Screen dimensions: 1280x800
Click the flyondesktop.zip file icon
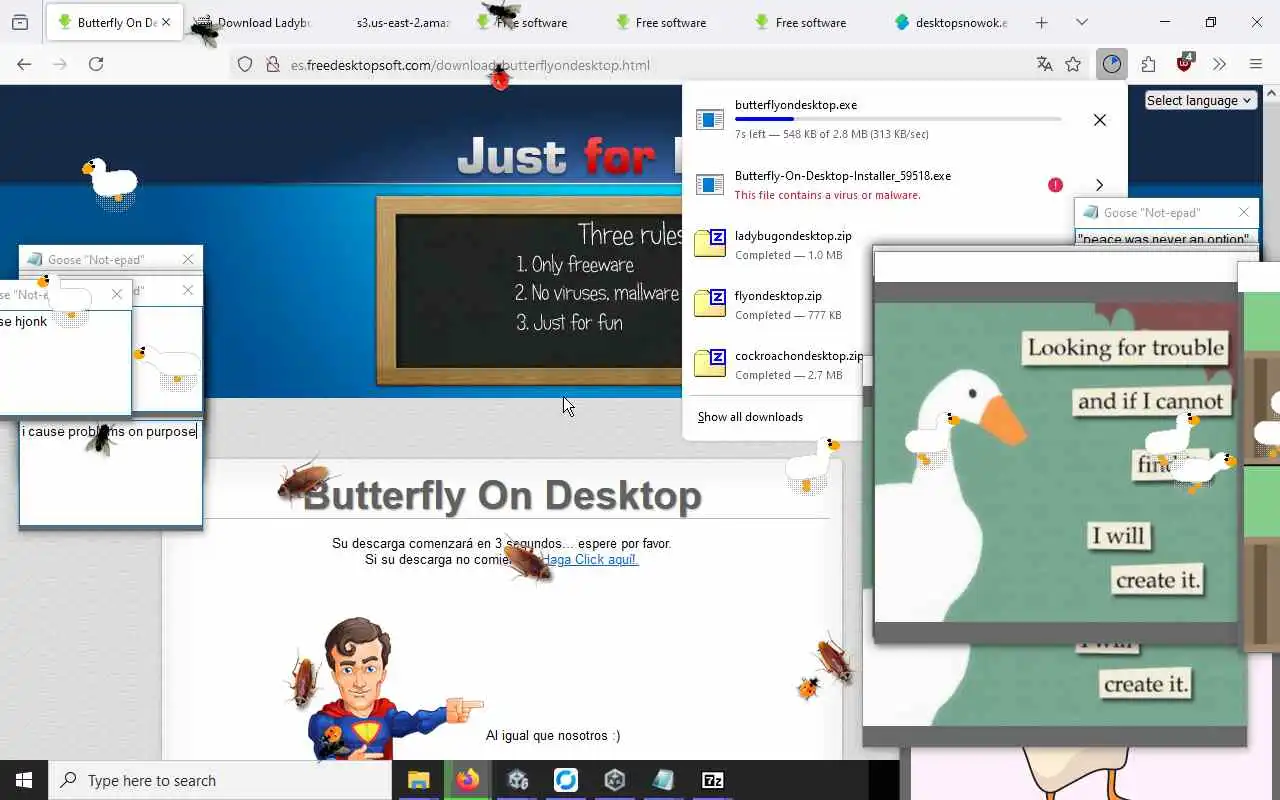[x=710, y=302]
